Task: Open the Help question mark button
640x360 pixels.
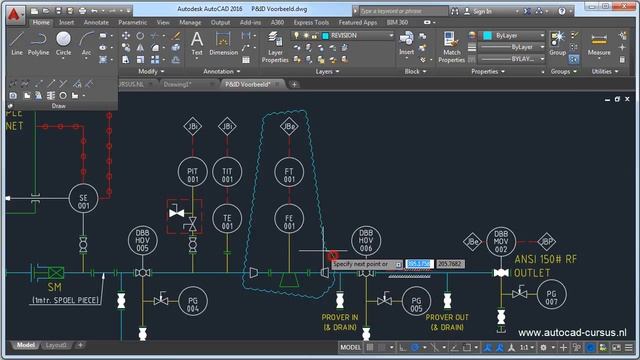Action: coord(562,11)
